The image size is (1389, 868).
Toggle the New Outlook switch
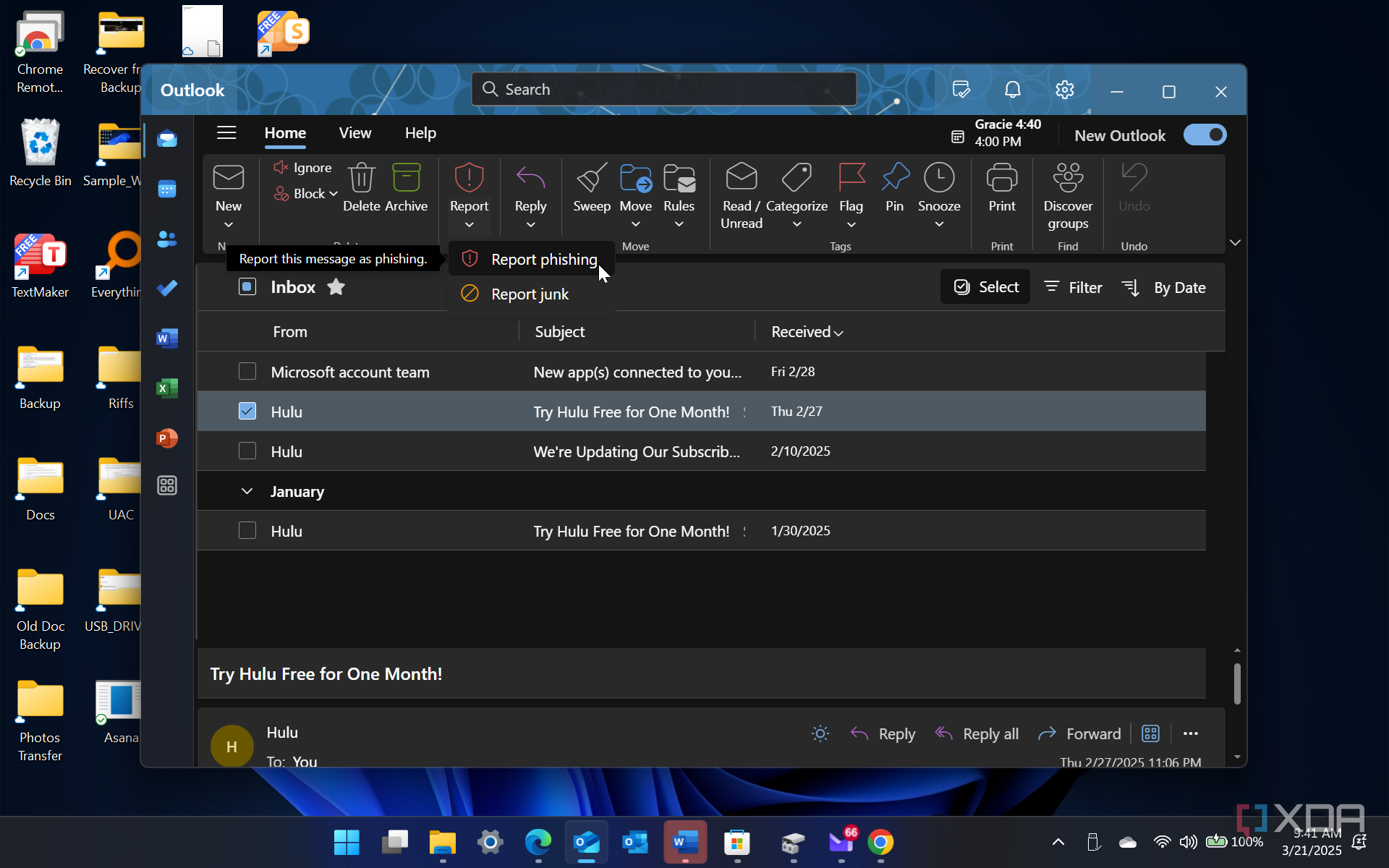tap(1205, 135)
